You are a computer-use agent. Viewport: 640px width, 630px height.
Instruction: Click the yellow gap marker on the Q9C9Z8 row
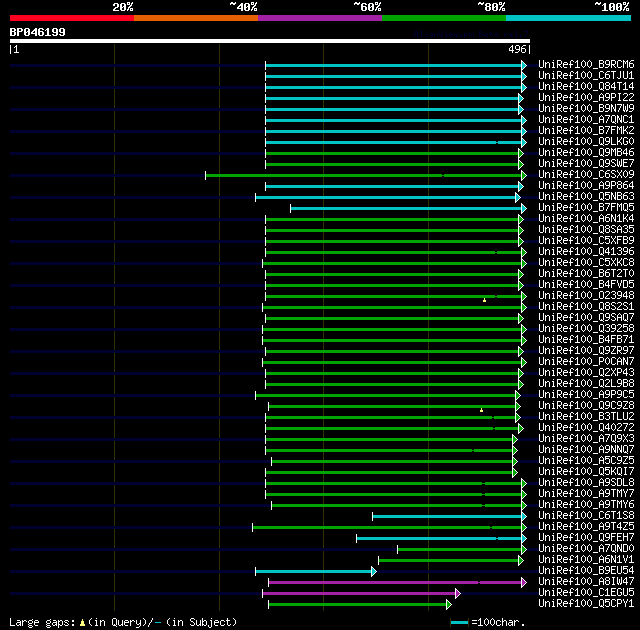coord(482,410)
